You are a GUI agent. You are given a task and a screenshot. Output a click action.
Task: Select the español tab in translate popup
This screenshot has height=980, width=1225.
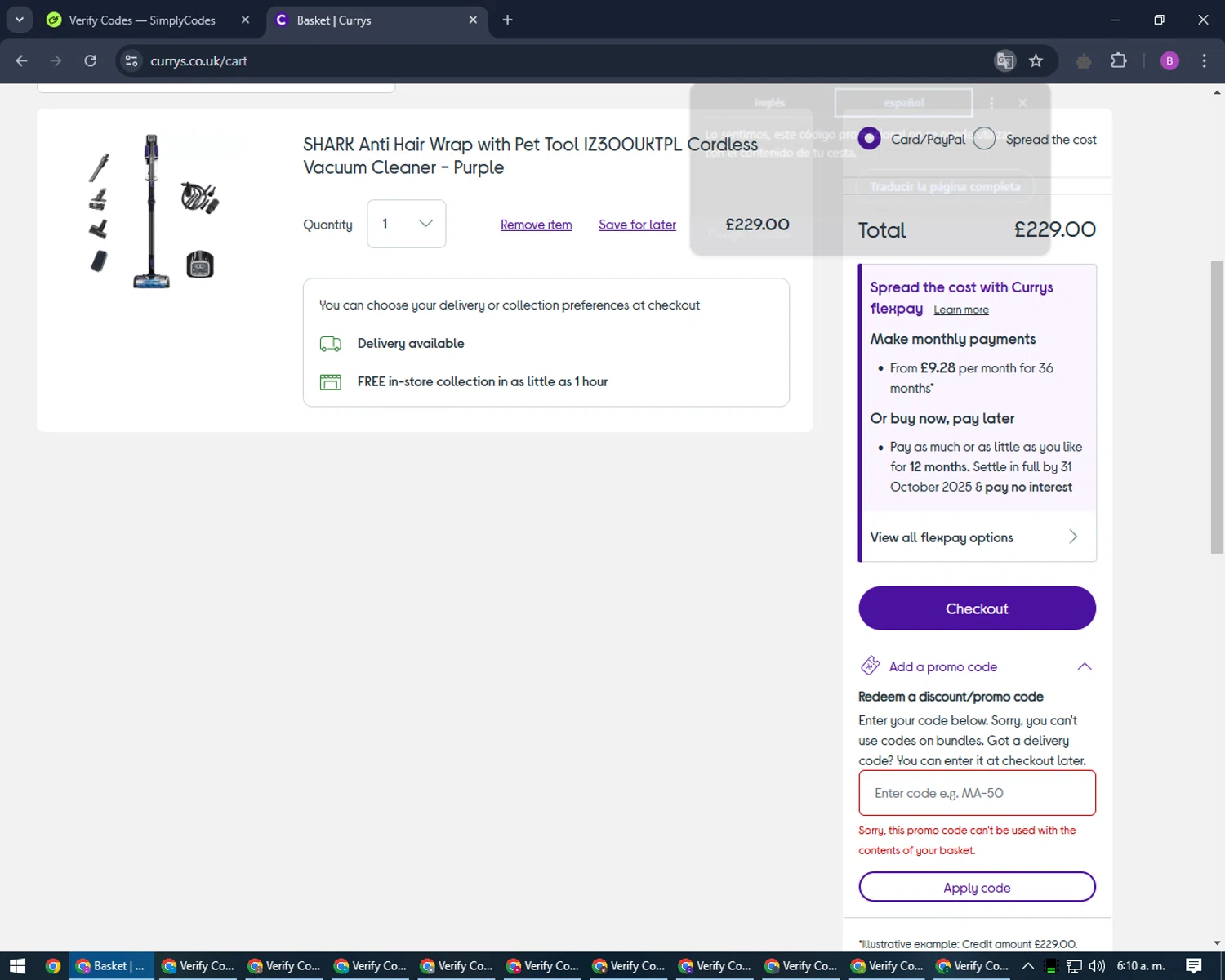(x=903, y=103)
